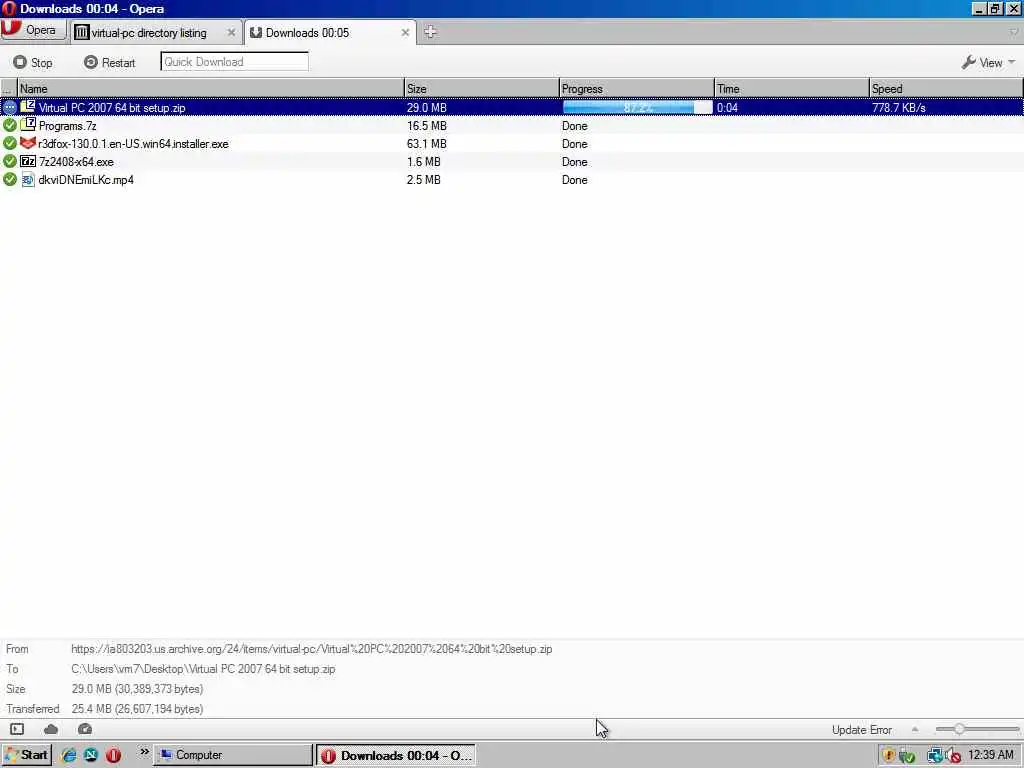This screenshot has width=1024, height=768.
Task: Restart the selected download
Action: [x=110, y=62]
